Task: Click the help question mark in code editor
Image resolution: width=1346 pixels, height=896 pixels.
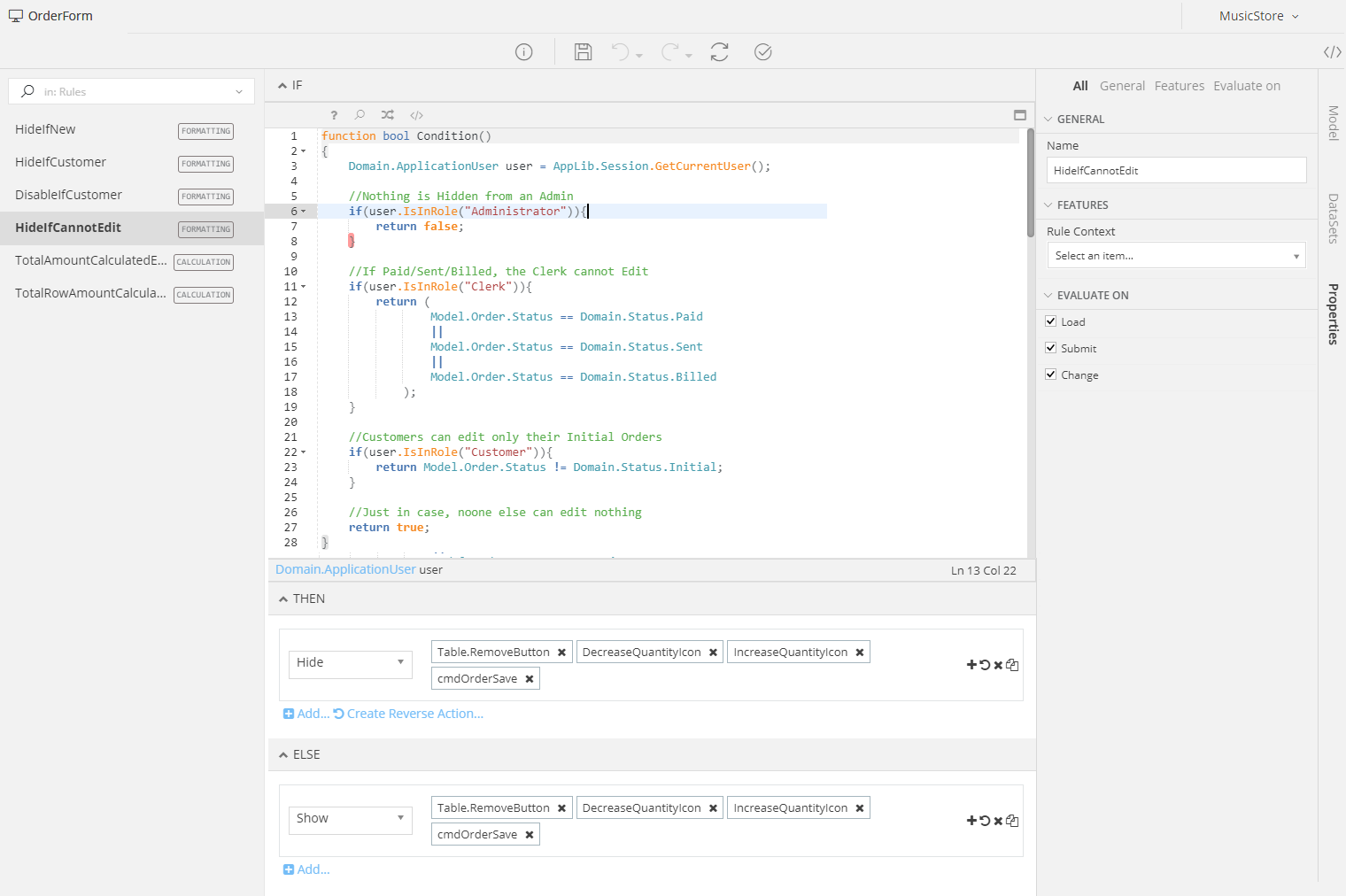Action: (334, 115)
